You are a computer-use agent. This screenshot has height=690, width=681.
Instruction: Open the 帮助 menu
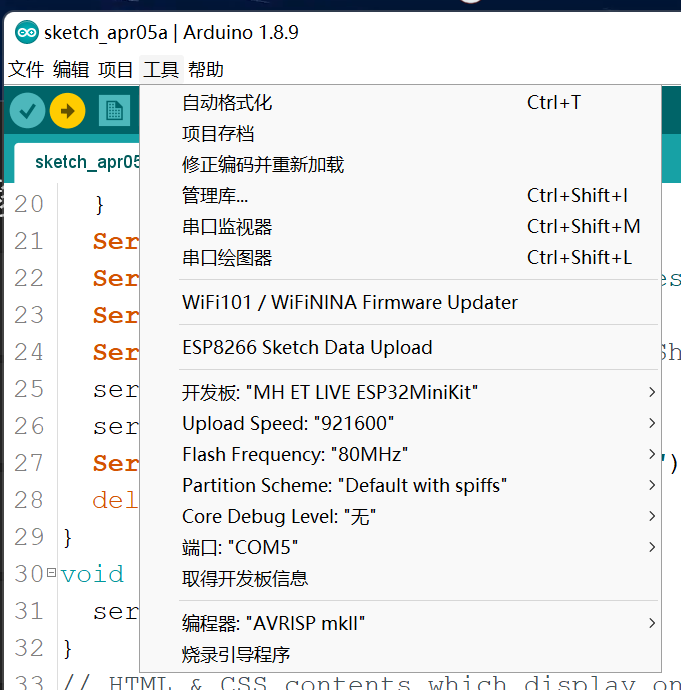click(206, 69)
